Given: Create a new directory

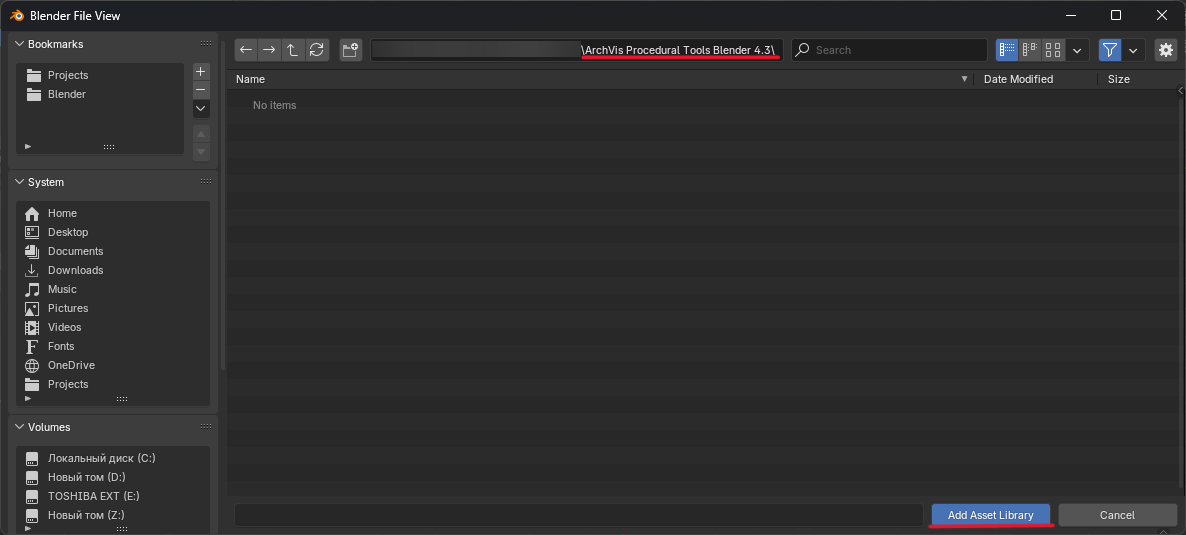Looking at the screenshot, I should [350, 50].
